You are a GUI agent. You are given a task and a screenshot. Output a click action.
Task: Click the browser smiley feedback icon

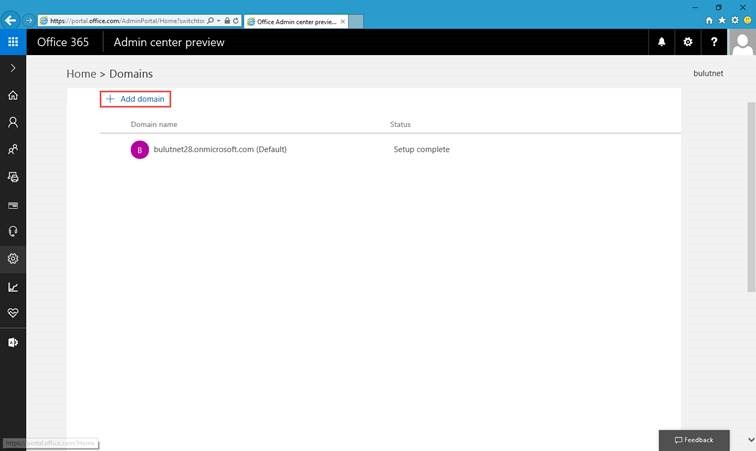click(x=748, y=20)
